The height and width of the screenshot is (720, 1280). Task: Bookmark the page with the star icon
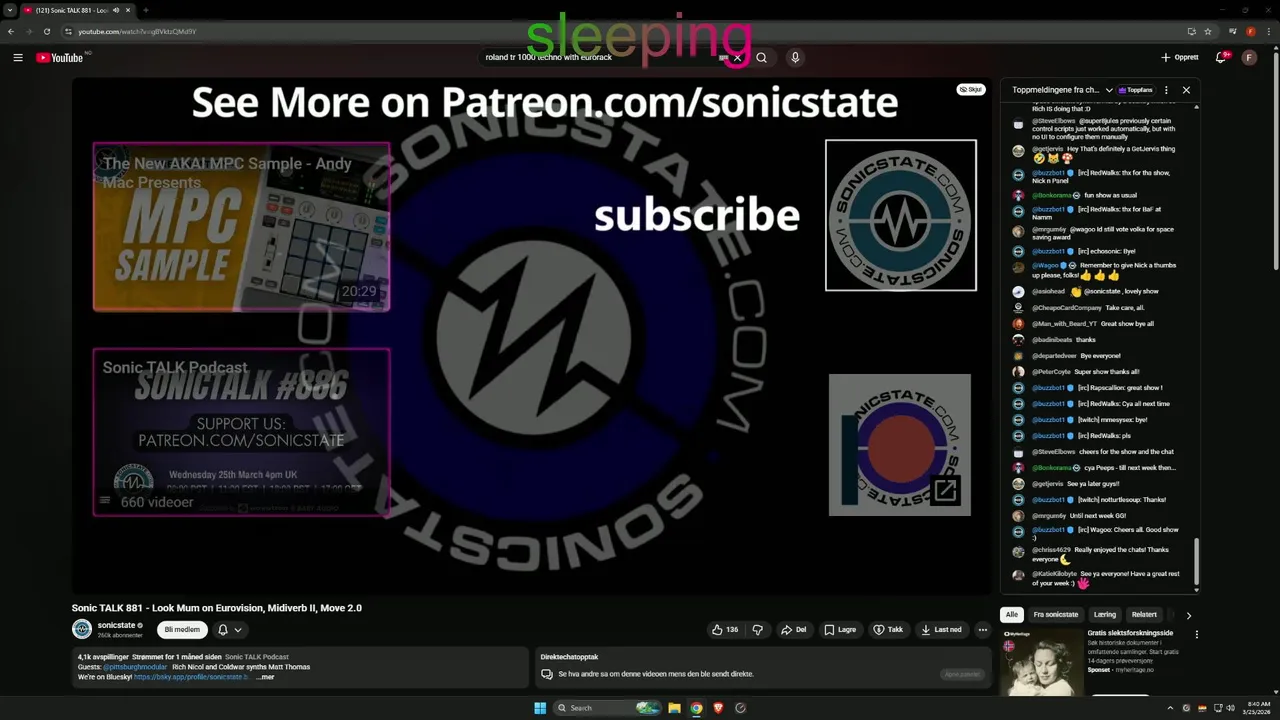coord(1208,31)
